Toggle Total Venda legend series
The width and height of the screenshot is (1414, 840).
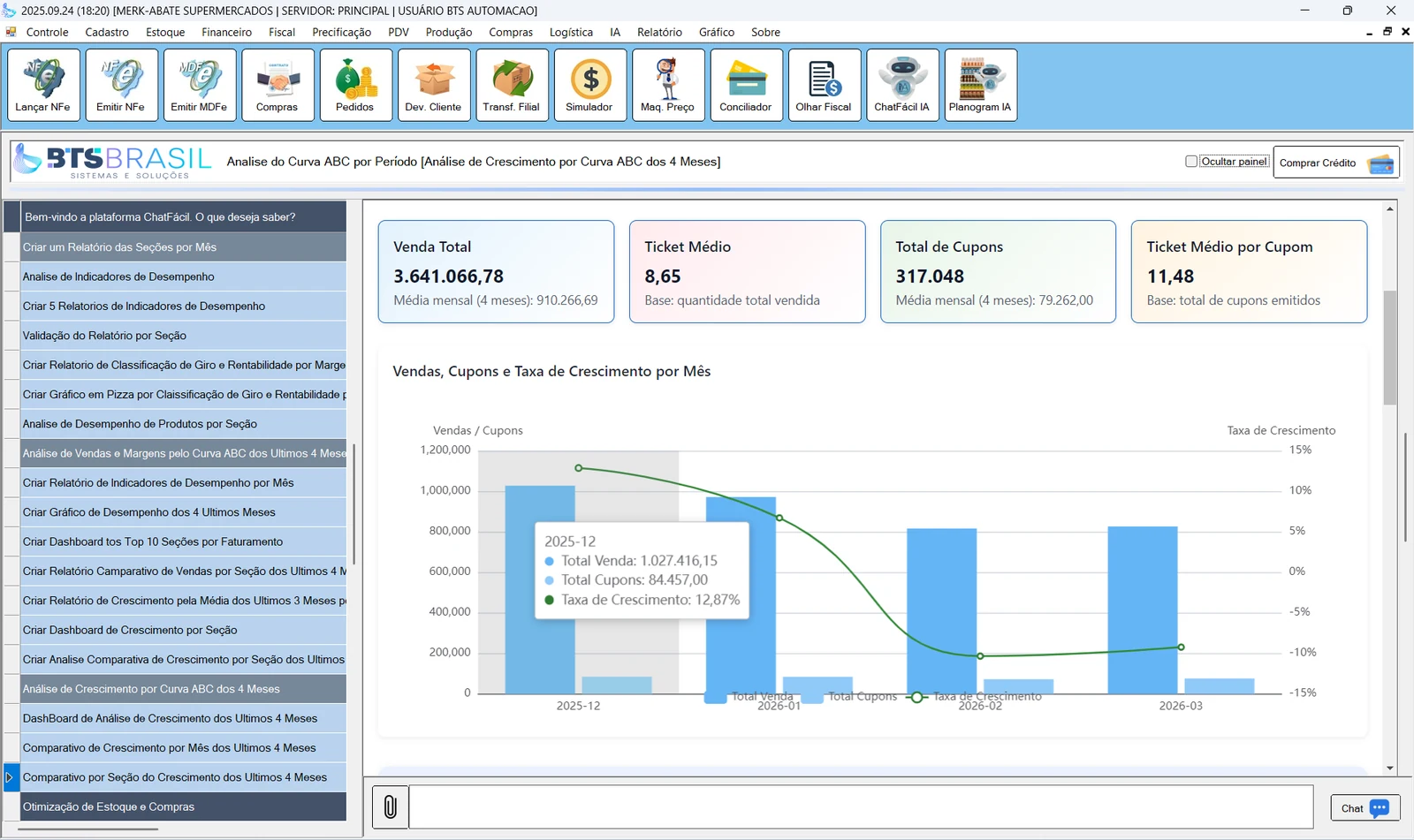point(749,696)
